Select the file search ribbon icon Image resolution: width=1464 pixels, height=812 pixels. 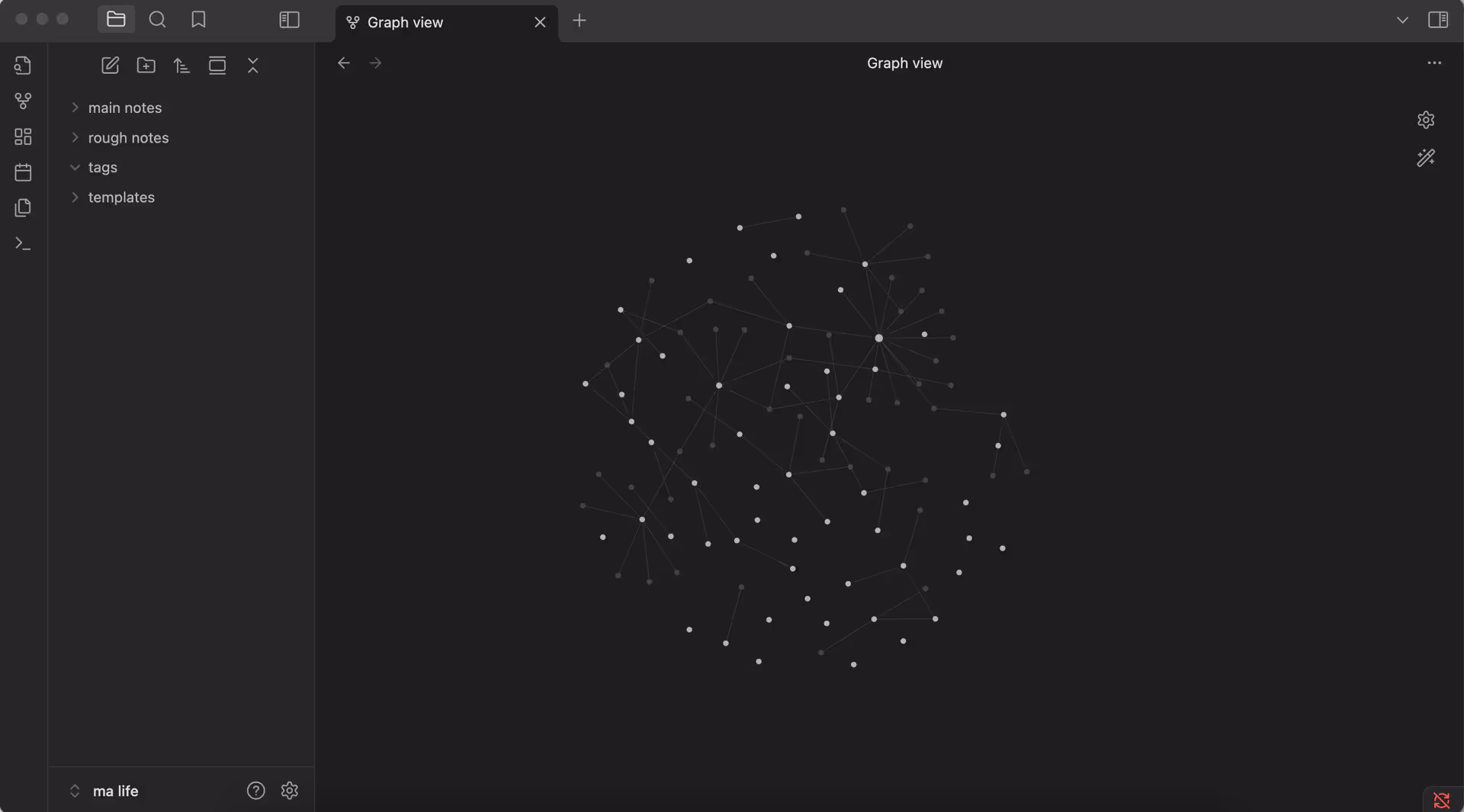[22, 65]
